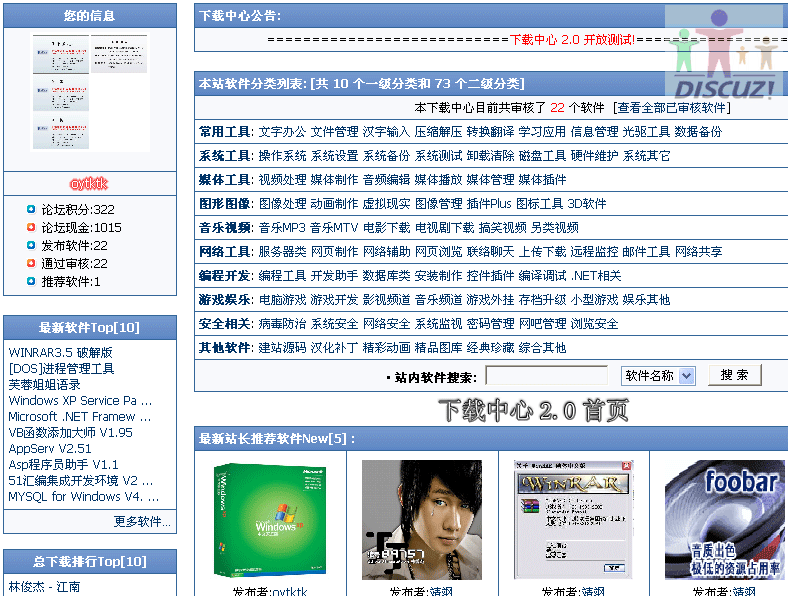788x596 pixels.
Task: Open 电脑游戏 subcategory
Action: (282, 300)
